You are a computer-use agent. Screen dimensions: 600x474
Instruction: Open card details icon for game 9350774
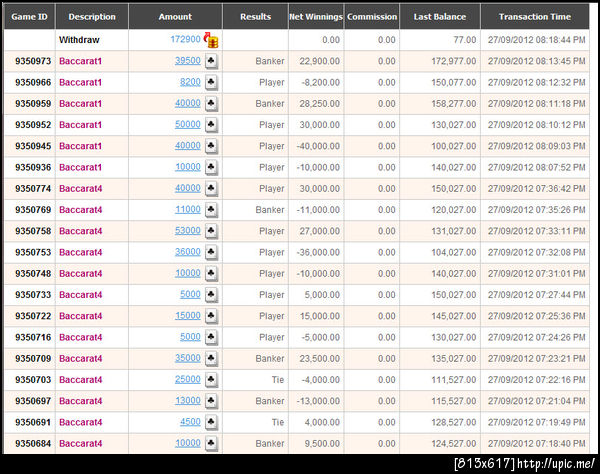tap(212, 189)
